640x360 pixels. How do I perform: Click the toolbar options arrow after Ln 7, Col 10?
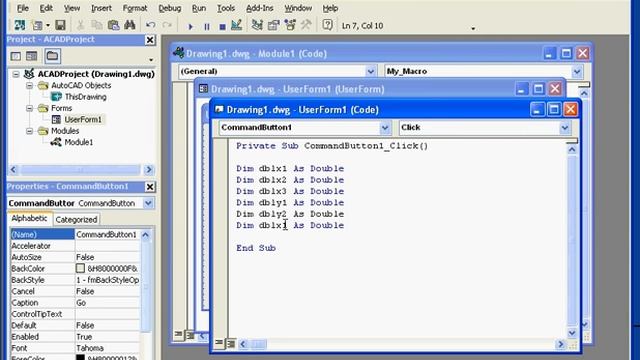coord(473,29)
